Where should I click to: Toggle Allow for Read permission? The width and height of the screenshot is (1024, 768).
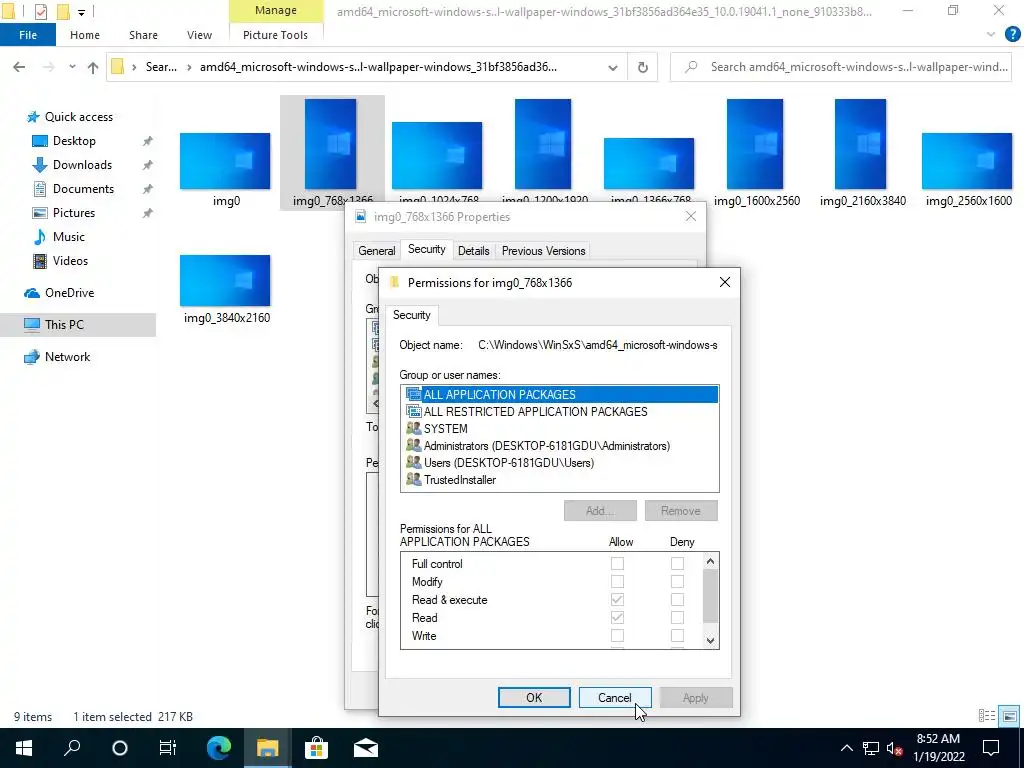click(617, 617)
